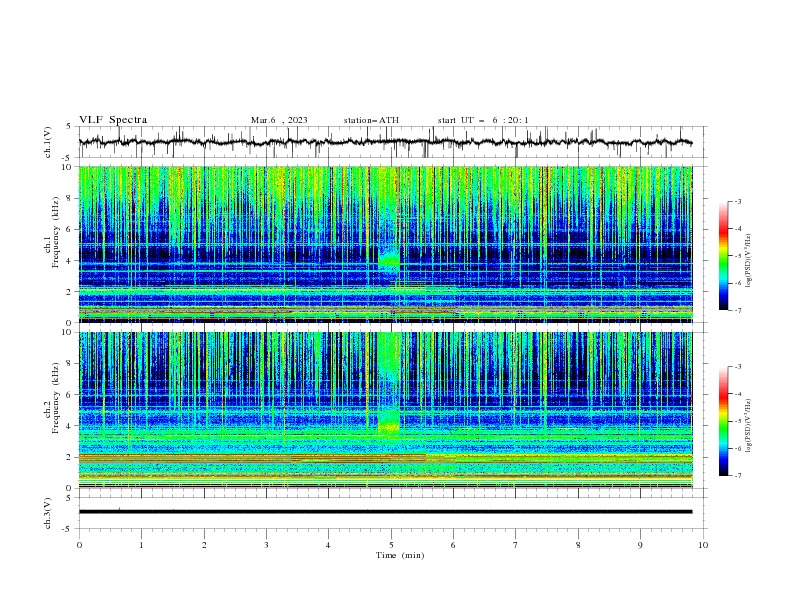Click ch.1 spectrogram frequency tick "8"
The height and width of the screenshot is (612, 792).
71,198
